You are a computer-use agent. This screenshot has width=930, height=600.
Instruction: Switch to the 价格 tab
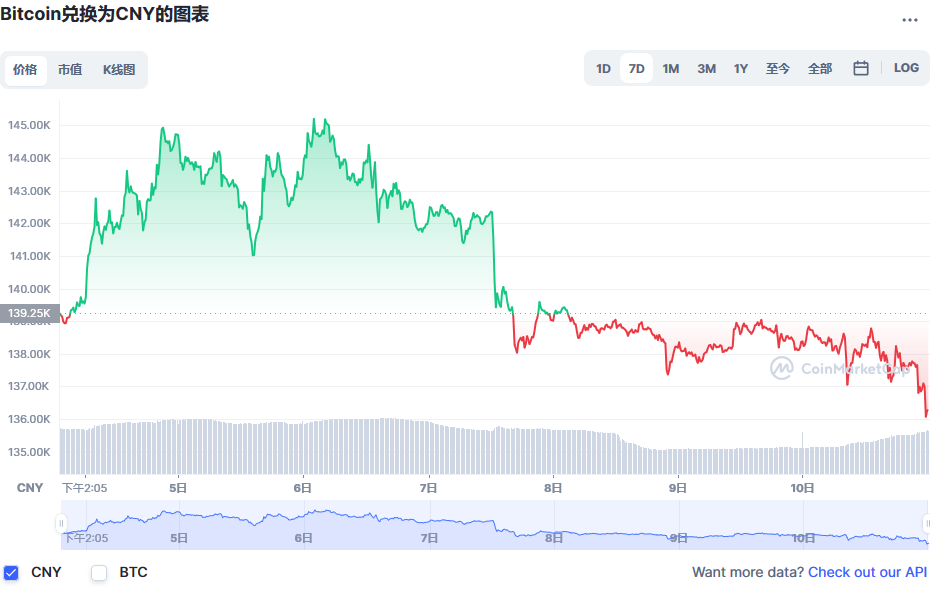25,70
